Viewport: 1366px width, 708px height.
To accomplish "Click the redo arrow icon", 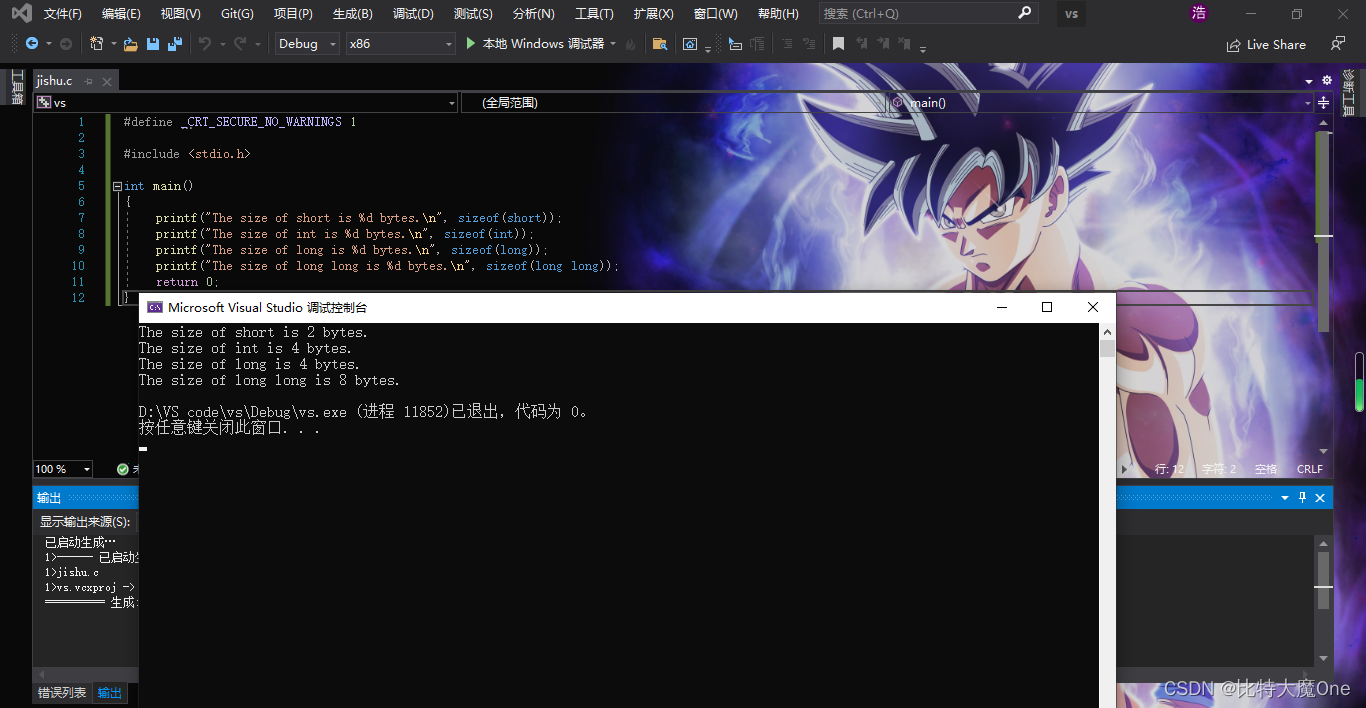I will (240, 44).
